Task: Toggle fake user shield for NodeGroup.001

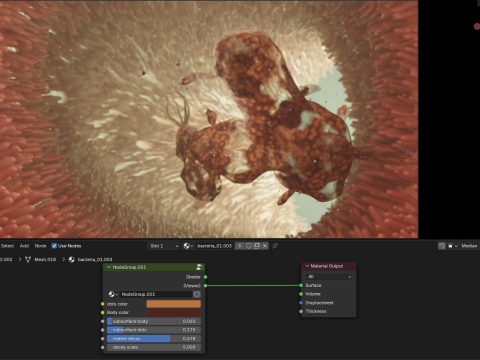Action: (x=197, y=294)
